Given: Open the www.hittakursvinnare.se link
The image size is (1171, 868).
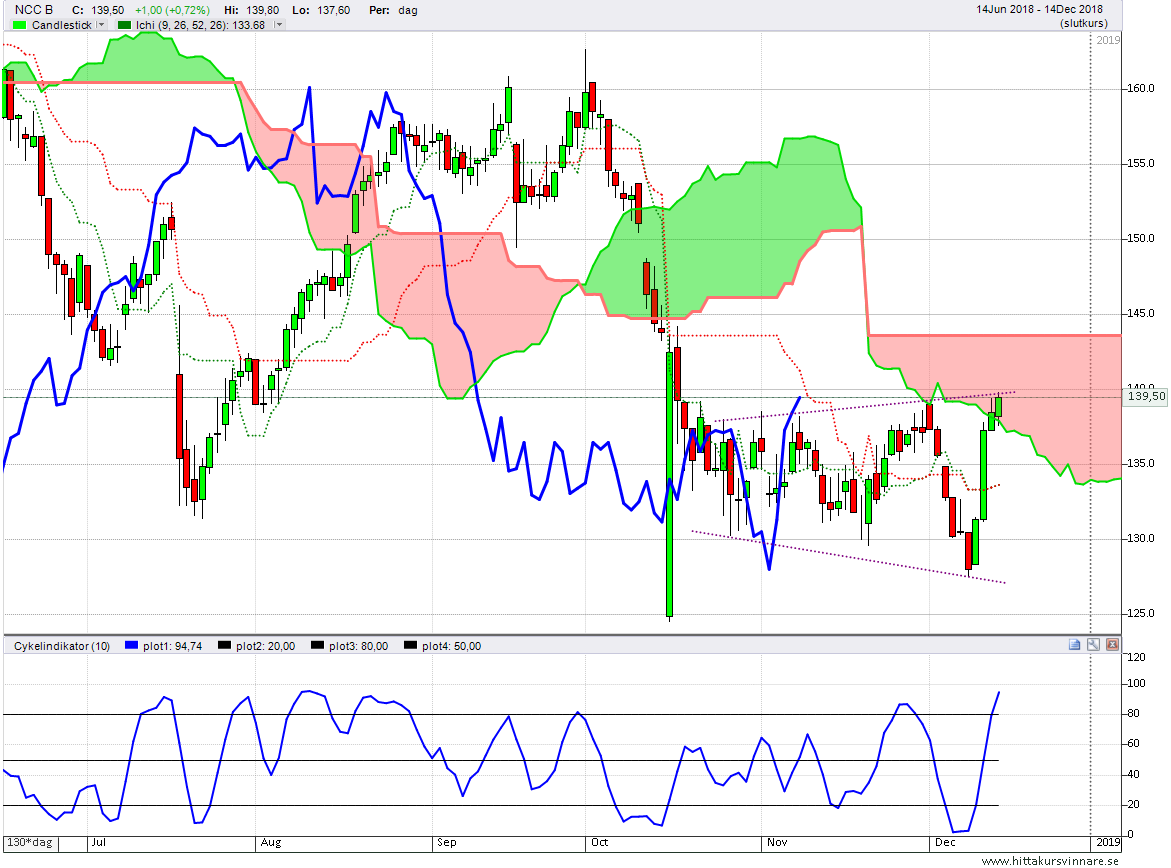Looking at the screenshot, I should point(1050,861).
